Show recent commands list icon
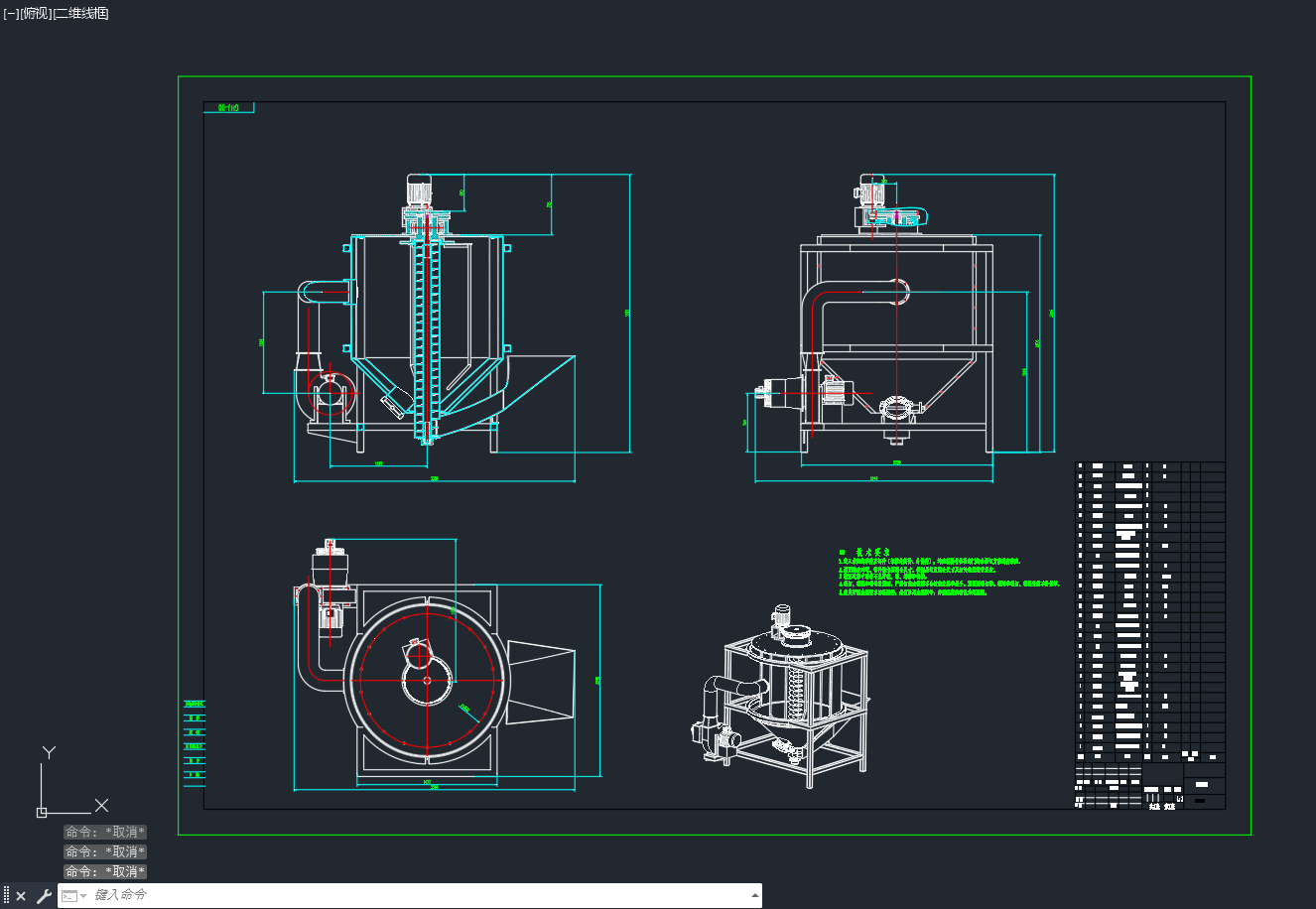This screenshot has height=909, width=1316. coord(73,896)
